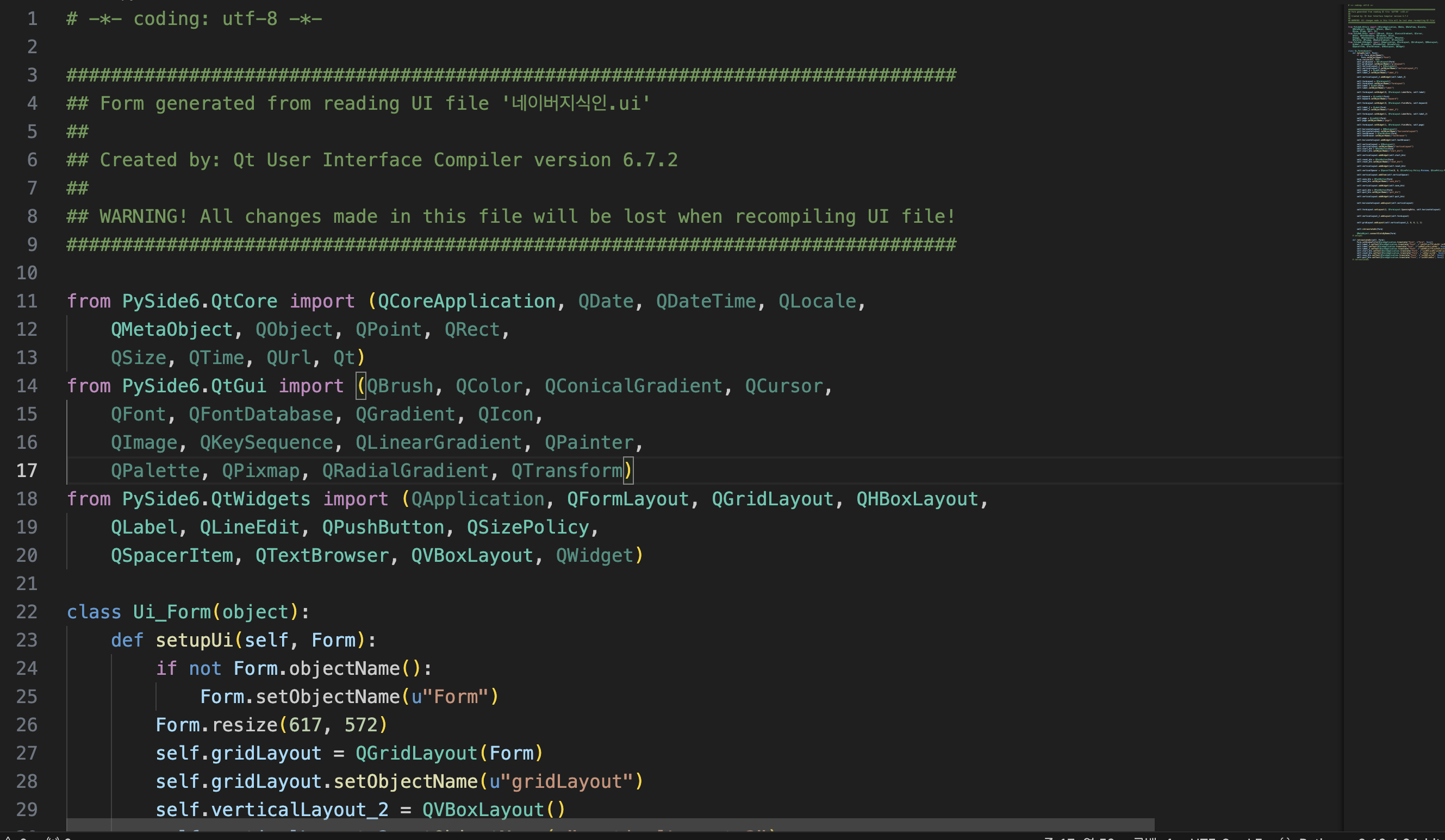Click line number 1 in the gutter
1445x840 pixels.
pyautogui.click(x=32, y=19)
